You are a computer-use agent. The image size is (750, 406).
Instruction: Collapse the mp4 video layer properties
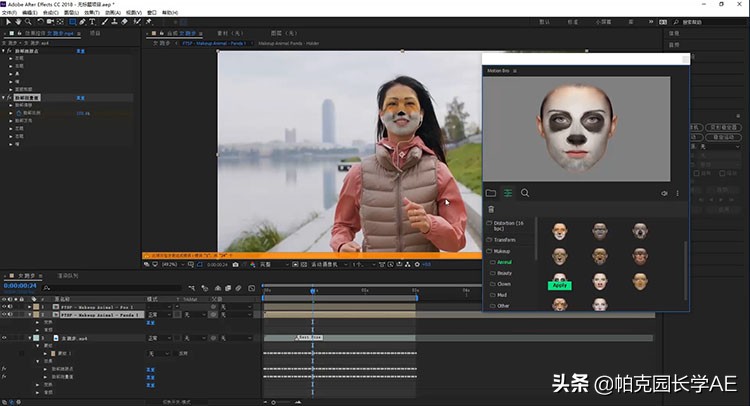click(x=29, y=338)
